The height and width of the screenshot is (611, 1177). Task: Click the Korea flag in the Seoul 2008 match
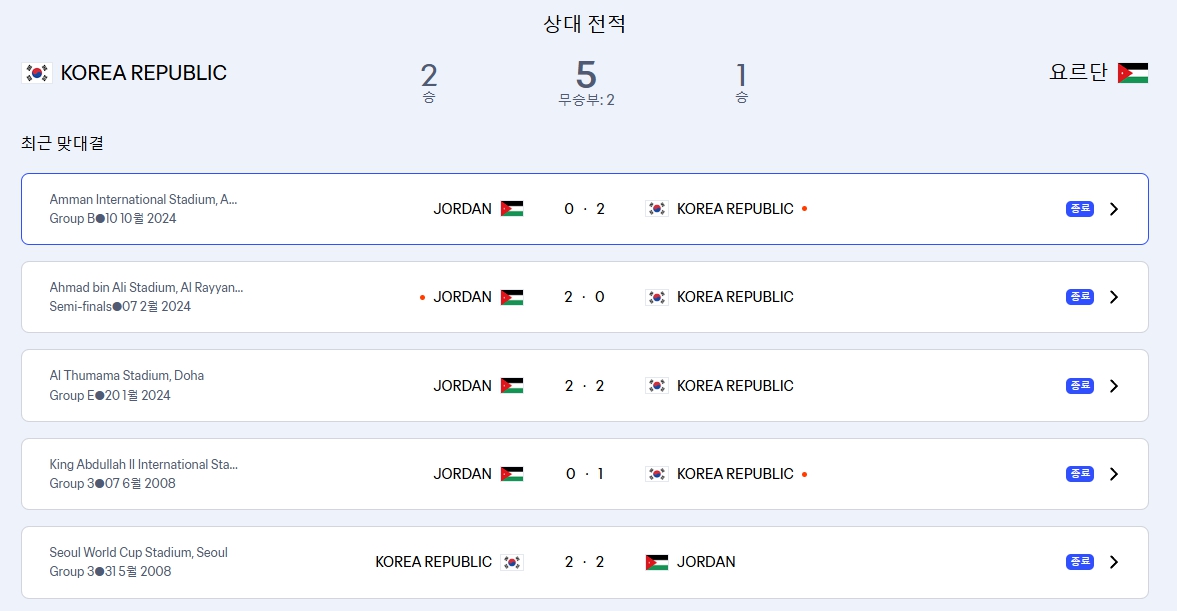pos(512,561)
